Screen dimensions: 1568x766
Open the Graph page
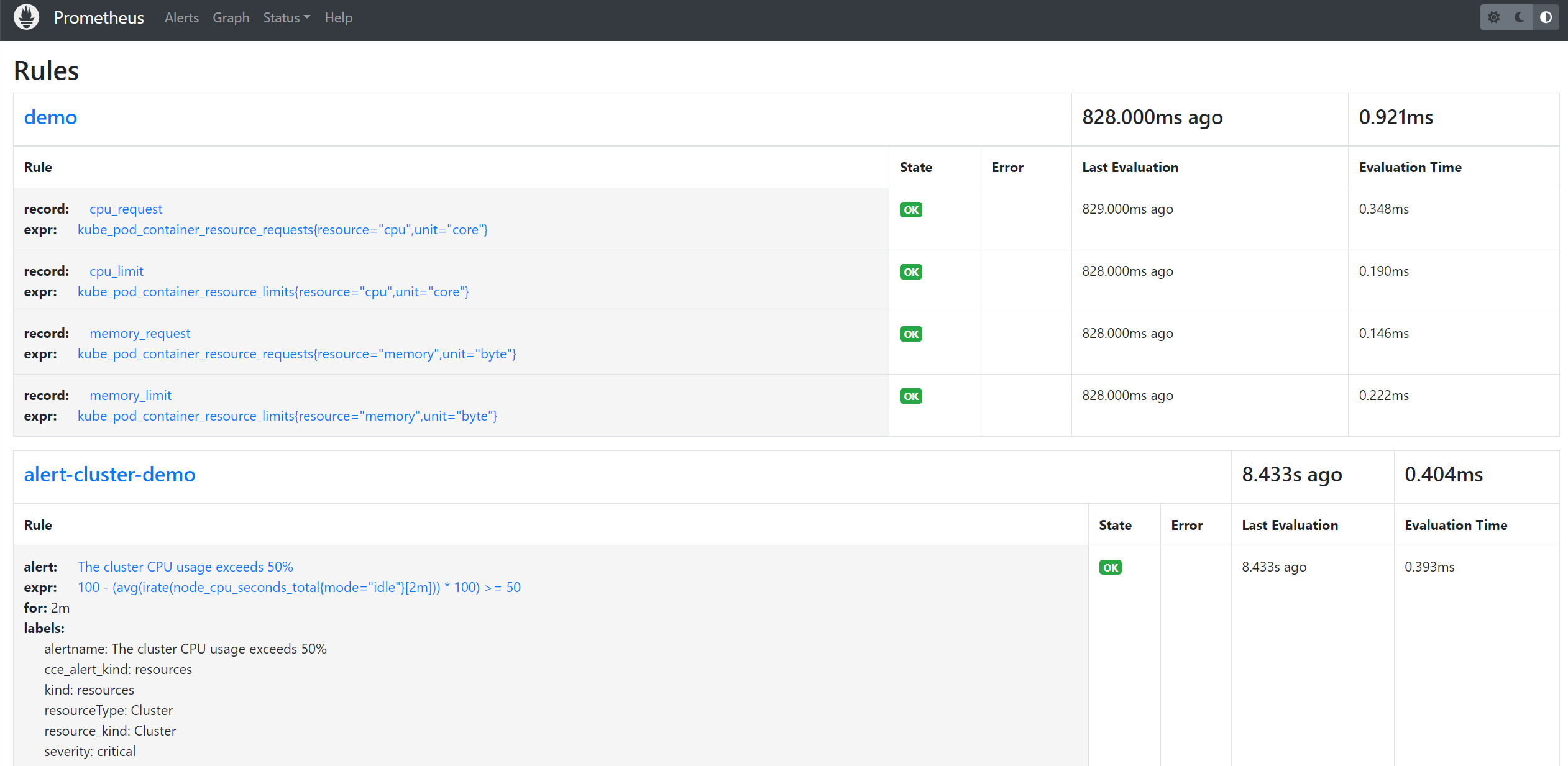(x=231, y=17)
